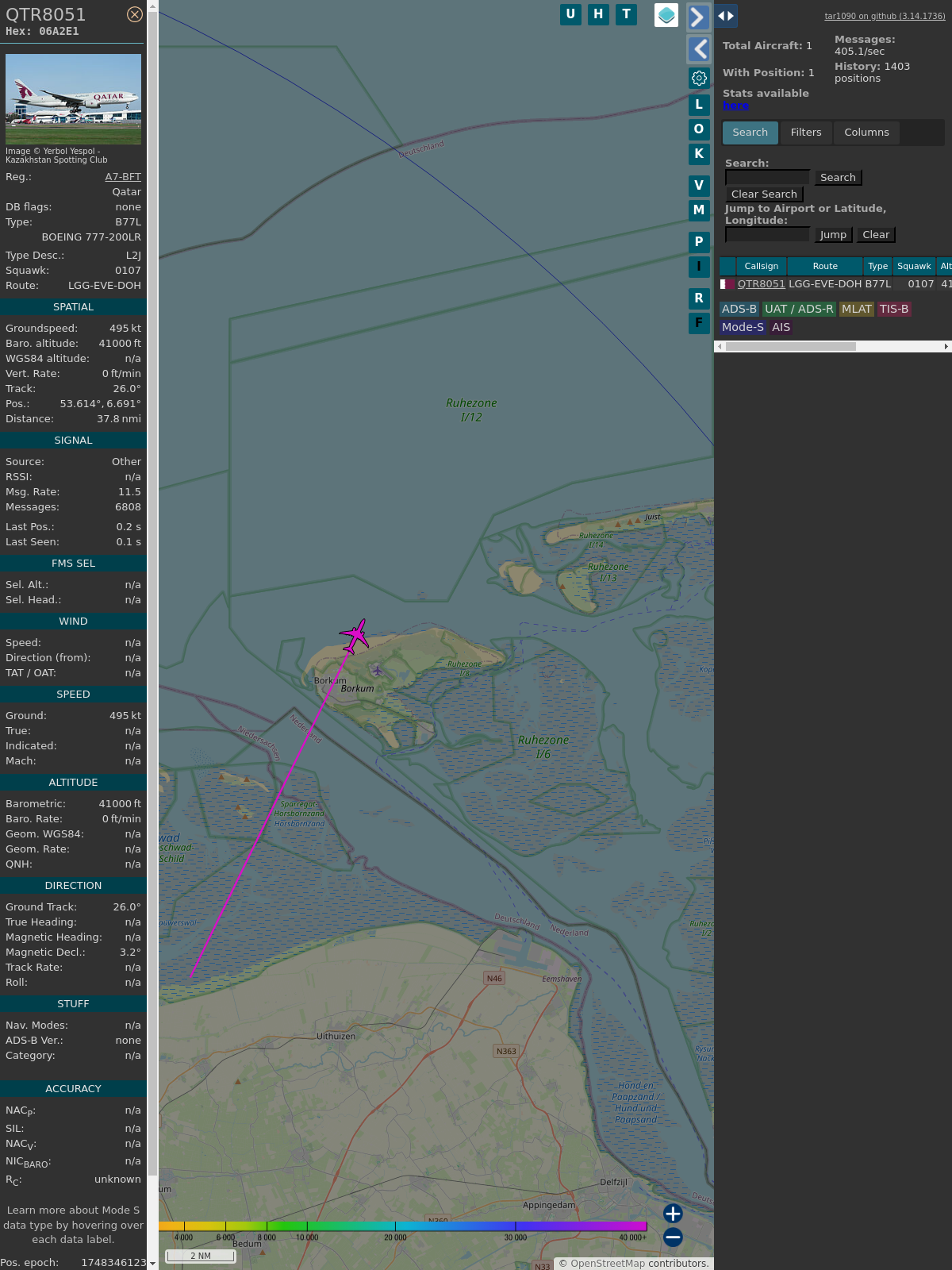Click the Route value LGG-EVE-DOH in details

105,286
